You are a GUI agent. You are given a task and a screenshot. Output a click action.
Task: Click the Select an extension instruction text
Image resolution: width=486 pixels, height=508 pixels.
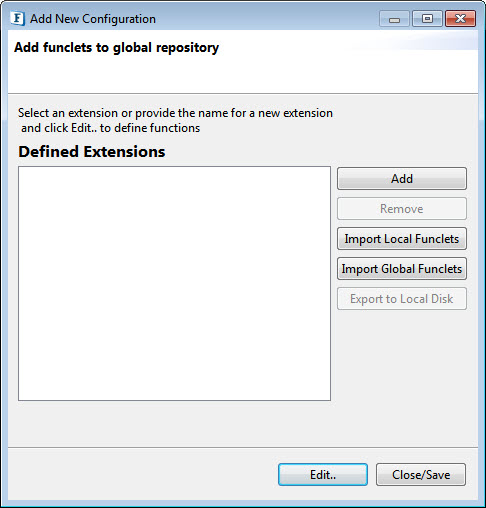175,113
